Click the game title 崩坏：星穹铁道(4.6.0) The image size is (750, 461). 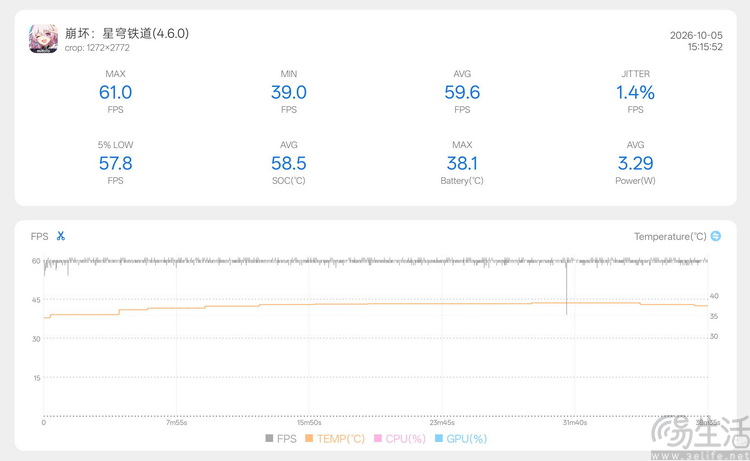(127, 33)
